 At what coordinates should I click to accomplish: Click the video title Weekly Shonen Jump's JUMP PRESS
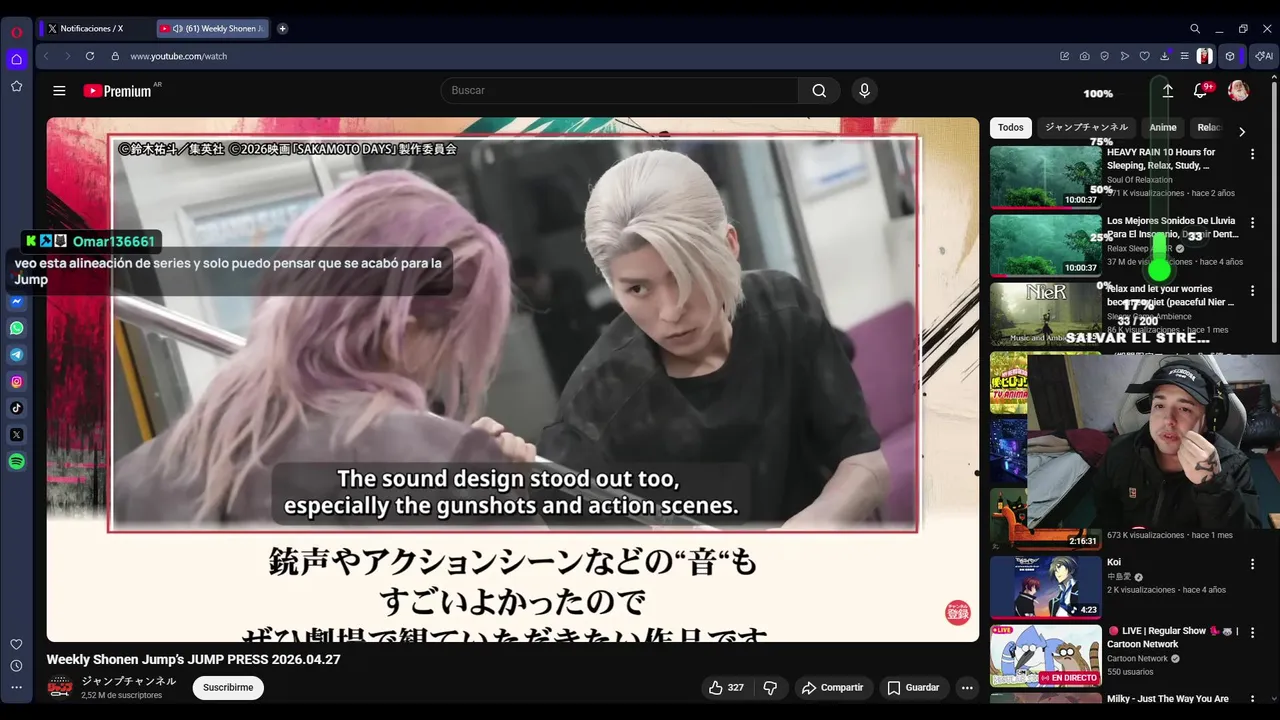[x=194, y=660]
